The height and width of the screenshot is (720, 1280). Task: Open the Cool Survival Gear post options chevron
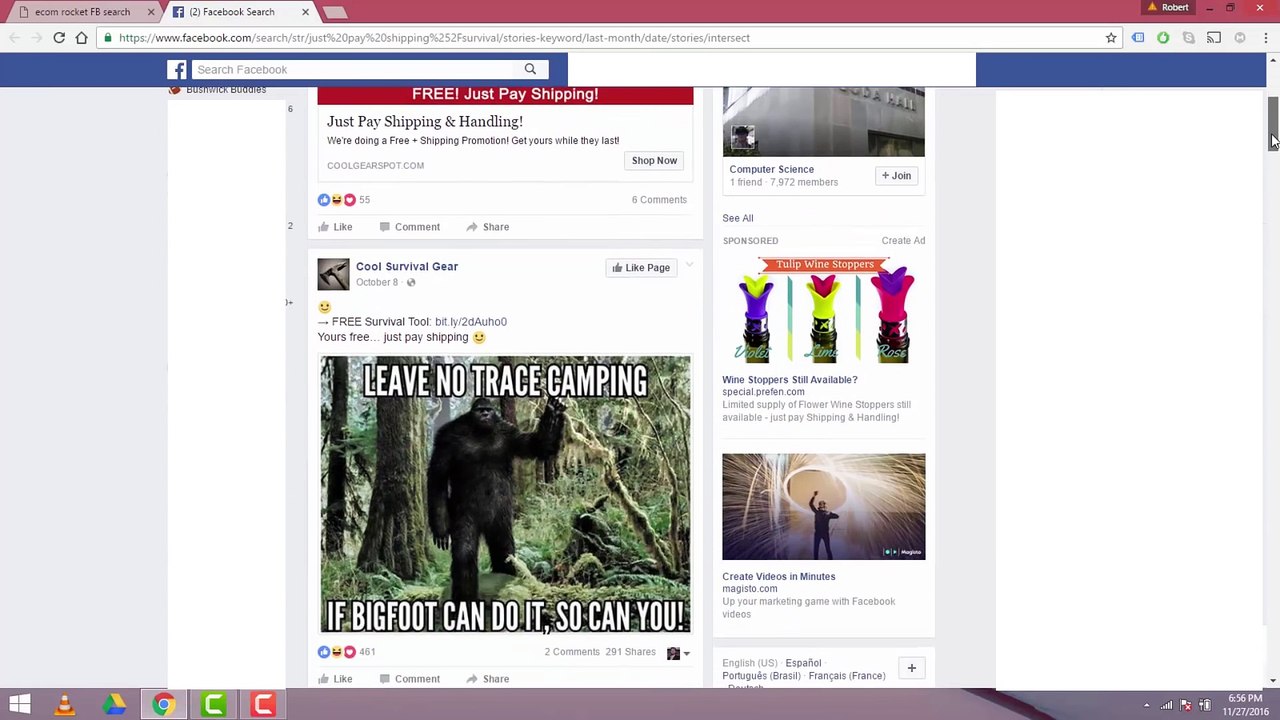tap(689, 266)
